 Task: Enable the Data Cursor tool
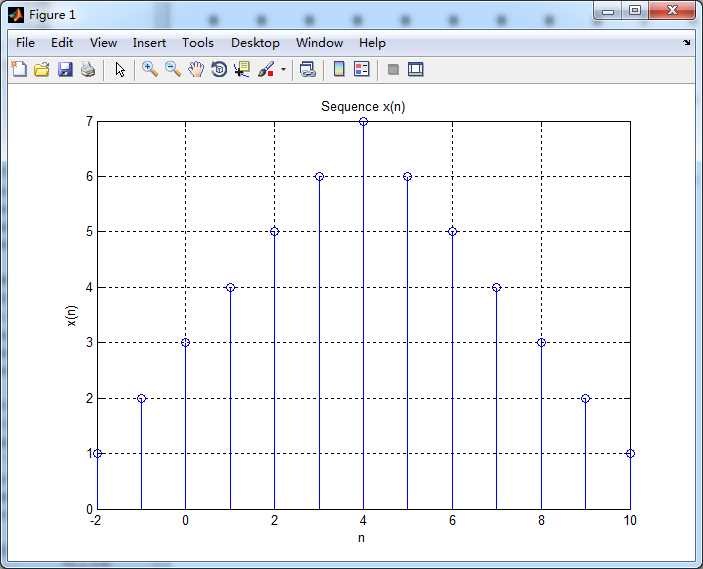242,69
